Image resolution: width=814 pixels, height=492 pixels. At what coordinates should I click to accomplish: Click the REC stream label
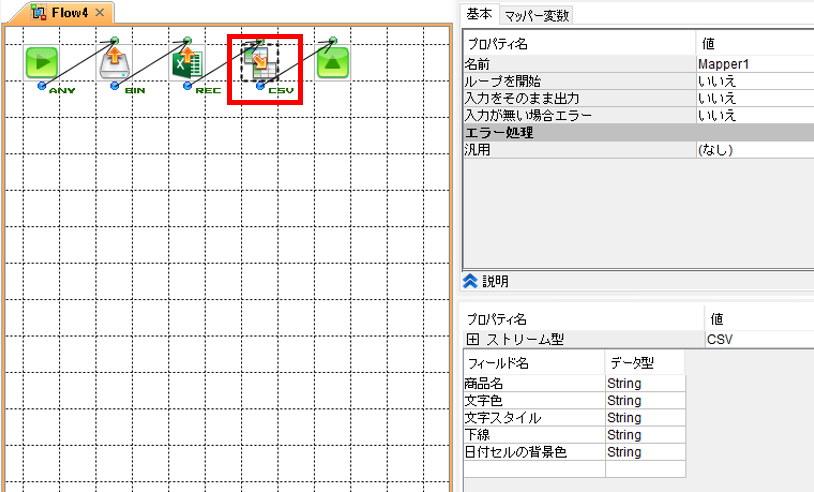click(208, 90)
